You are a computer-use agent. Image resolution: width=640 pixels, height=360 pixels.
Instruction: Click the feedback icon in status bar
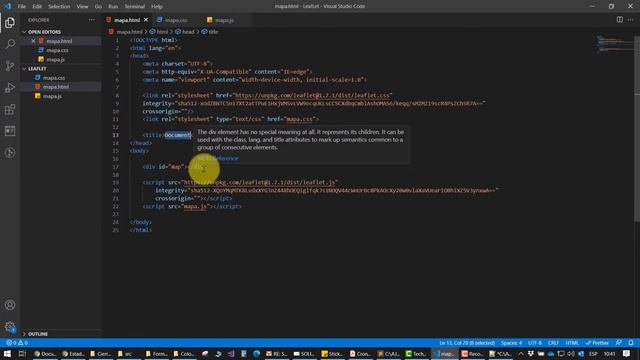click(619, 343)
